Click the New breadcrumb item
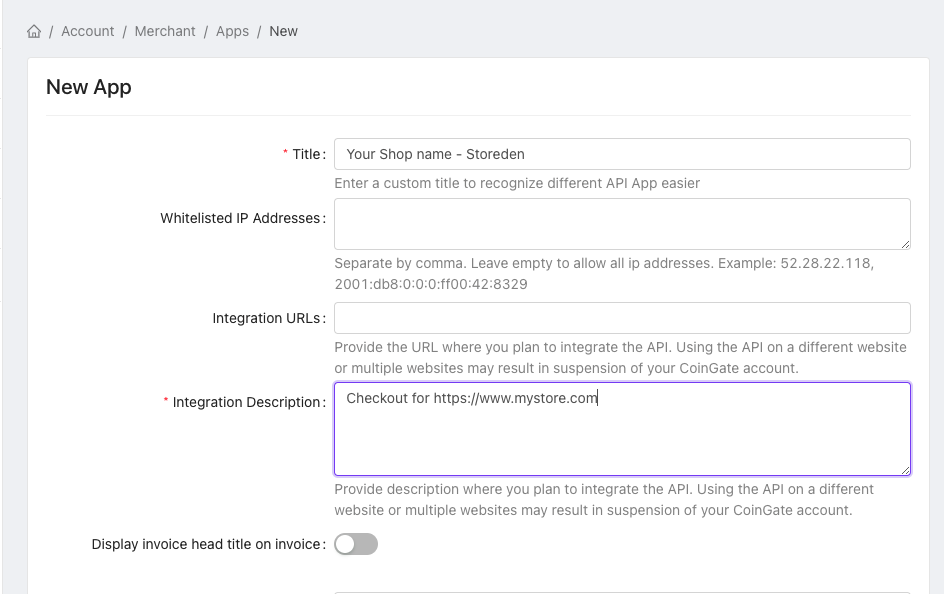The height and width of the screenshot is (594, 944). 283,31
